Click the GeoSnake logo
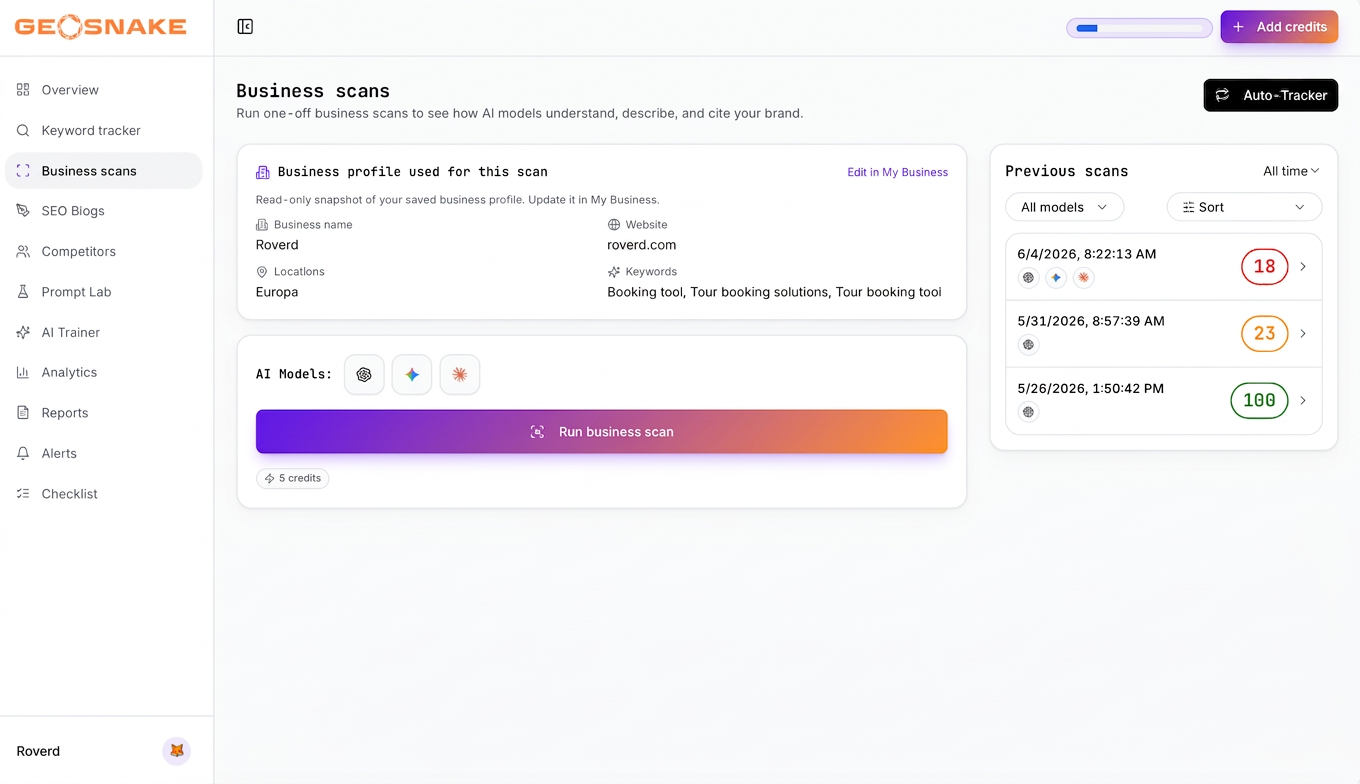1360x784 pixels. (x=100, y=27)
